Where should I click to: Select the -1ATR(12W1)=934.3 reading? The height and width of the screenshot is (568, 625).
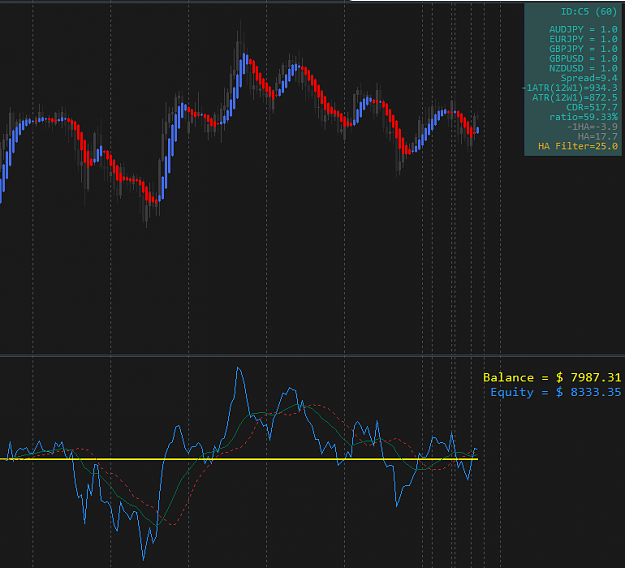(570, 88)
